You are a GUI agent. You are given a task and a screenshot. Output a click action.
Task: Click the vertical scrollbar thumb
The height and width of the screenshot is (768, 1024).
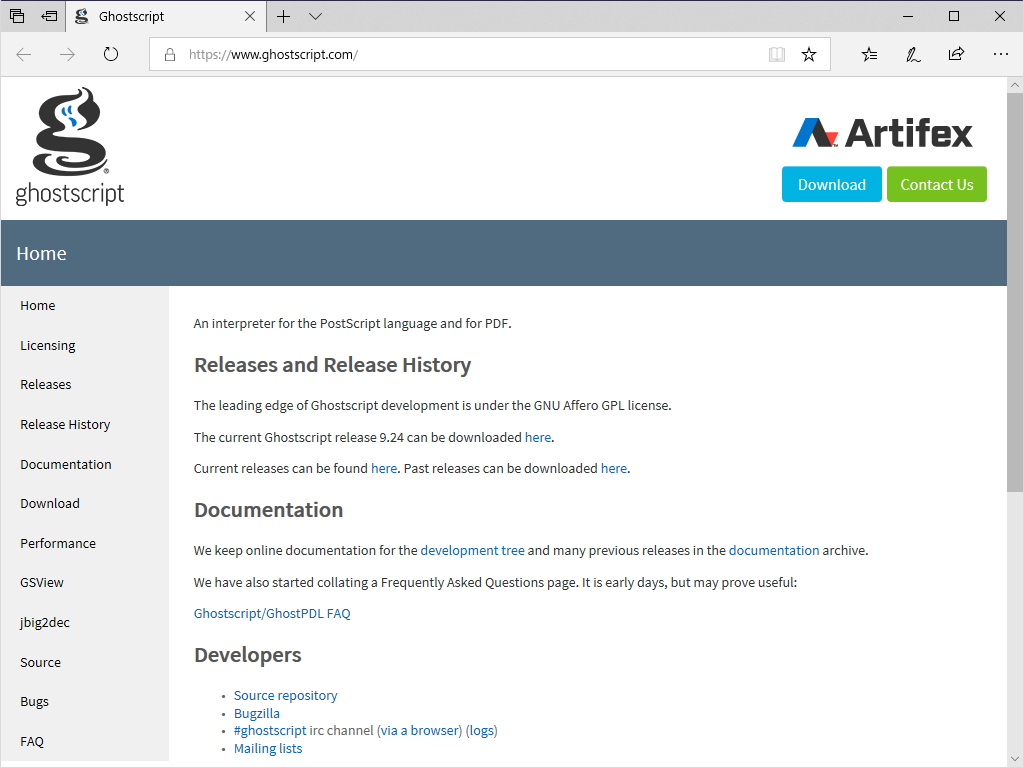(x=1014, y=292)
